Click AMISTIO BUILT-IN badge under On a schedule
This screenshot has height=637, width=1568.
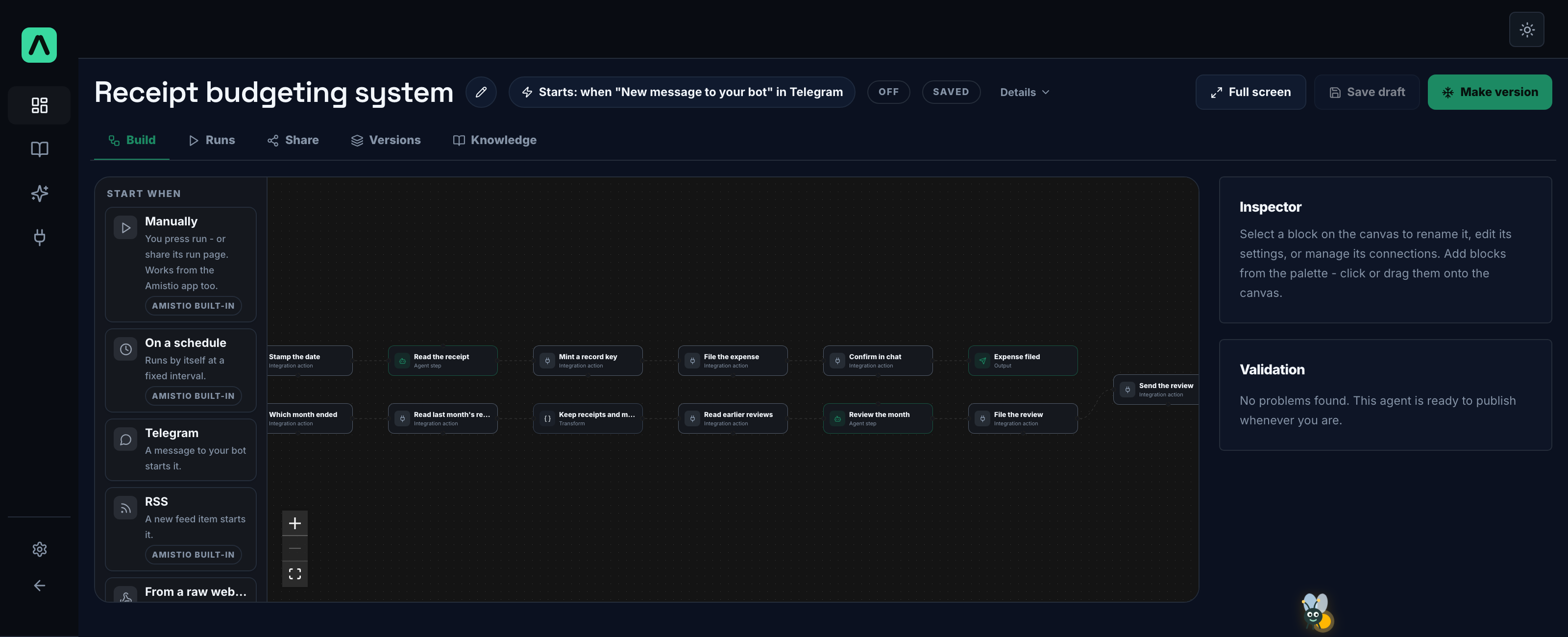[193, 396]
